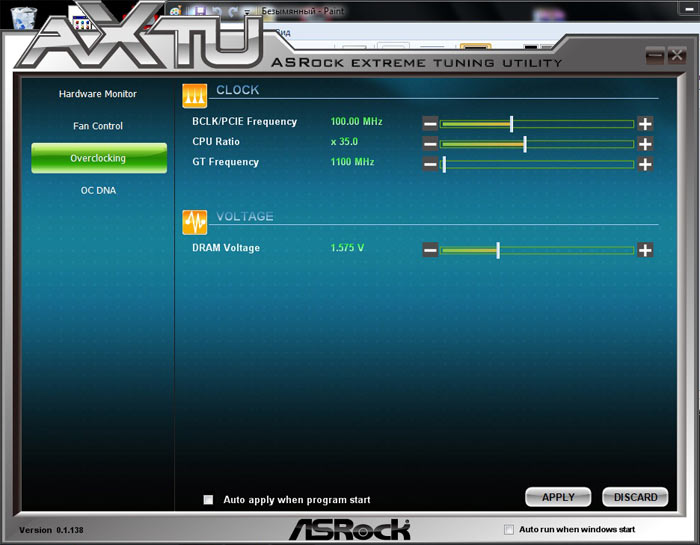Increase DRAM Voltage with plus button

click(x=645, y=250)
